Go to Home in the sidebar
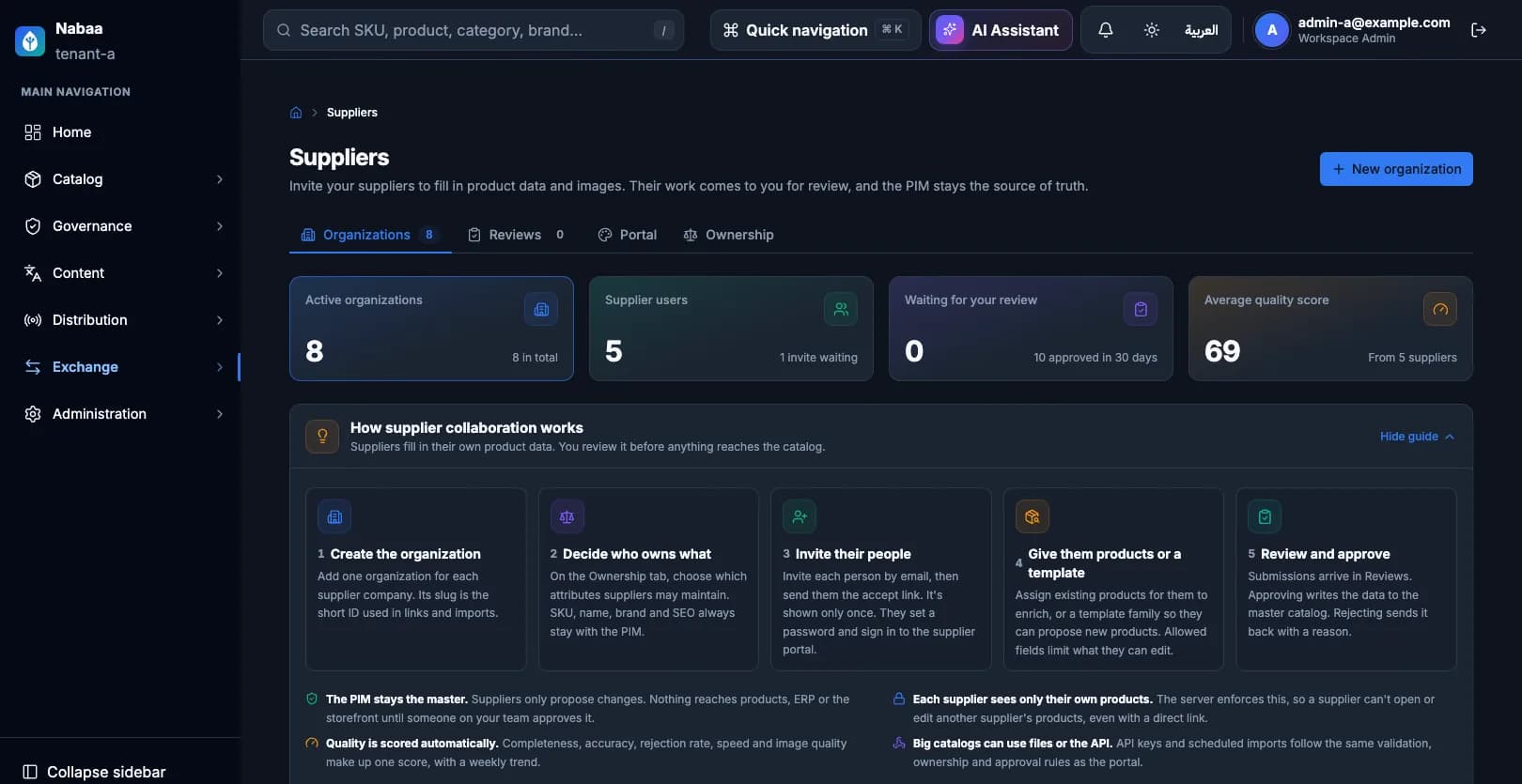Viewport: 1522px width, 784px height. pyautogui.click(x=120, y=132)
